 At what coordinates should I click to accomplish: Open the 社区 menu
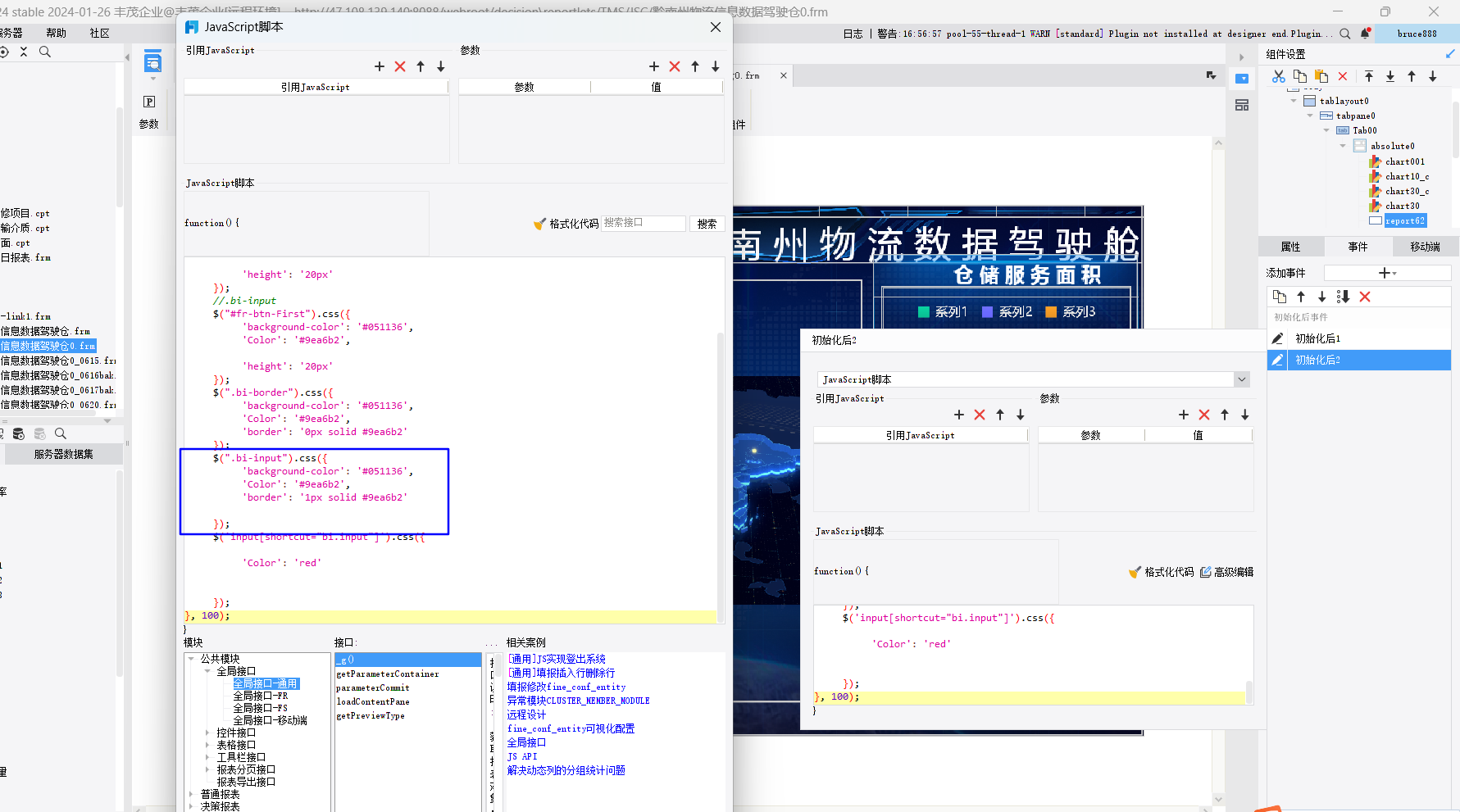tap(99, 33)
